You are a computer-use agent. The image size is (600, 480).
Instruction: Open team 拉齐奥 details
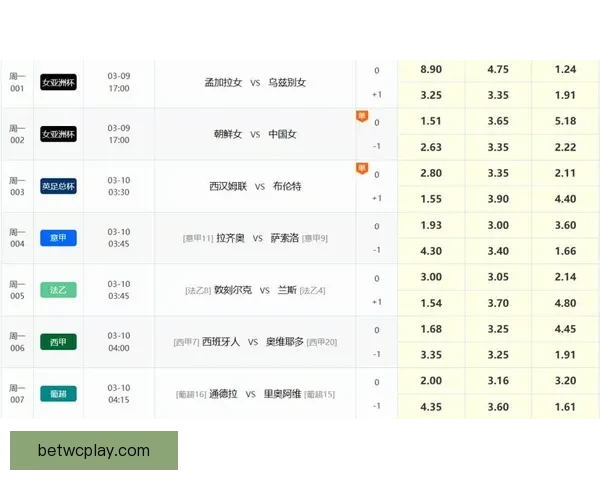[230, 238]
